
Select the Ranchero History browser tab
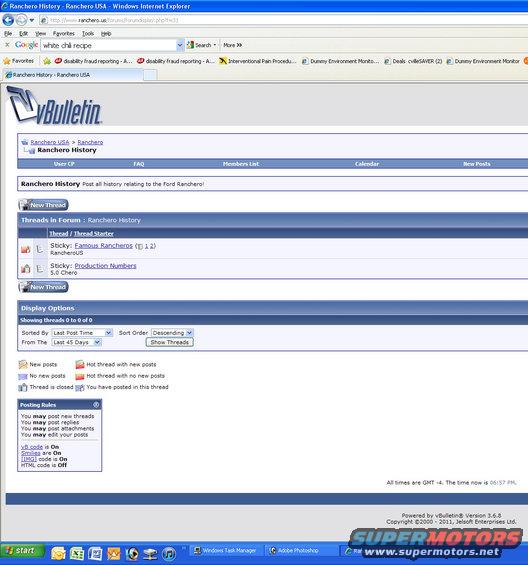pyautogui.click(x=72, y=75)
